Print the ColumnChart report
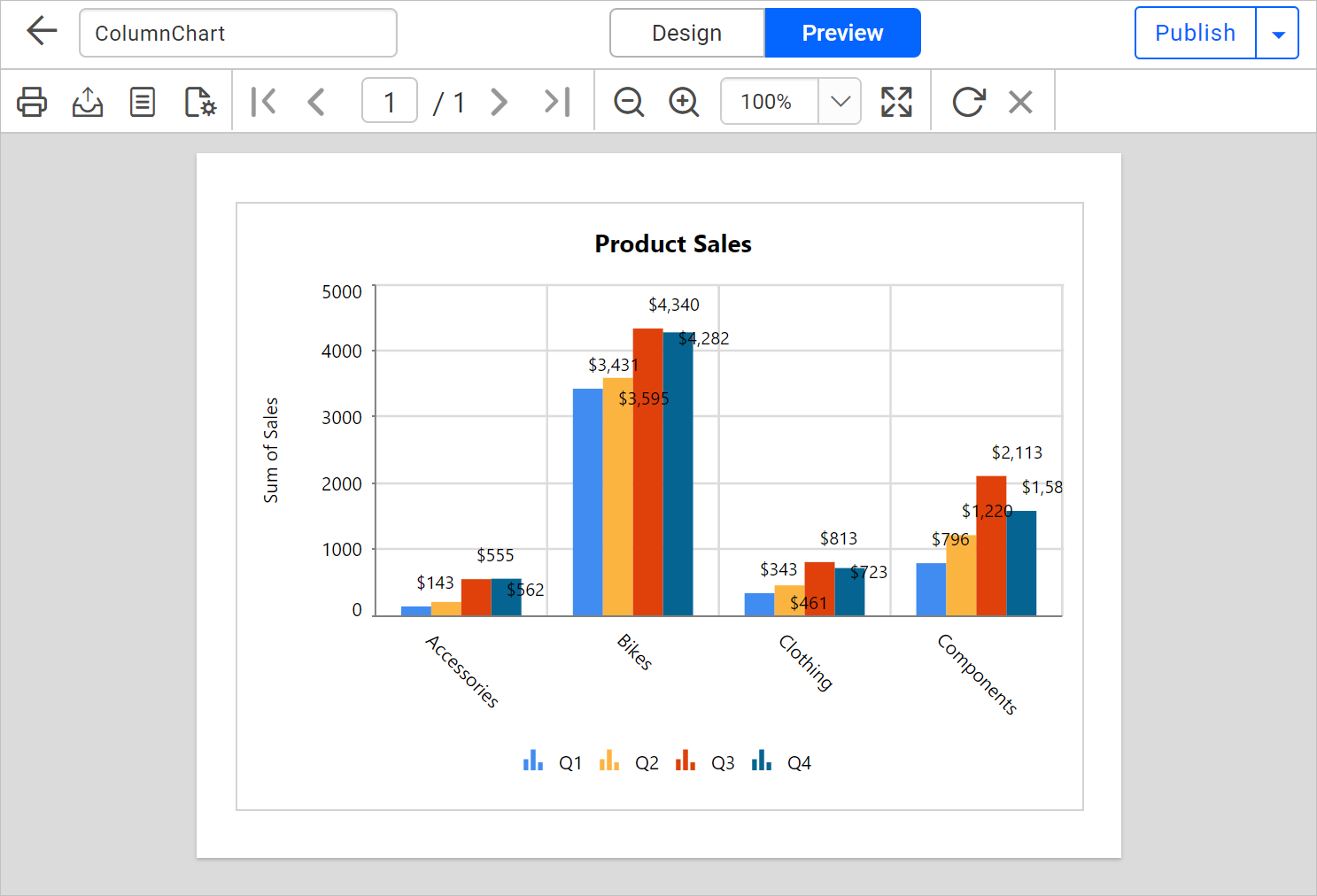Image resolution: width=1317 pixels, height=896 pixels. pyautogui.click(x=32, y=101)
